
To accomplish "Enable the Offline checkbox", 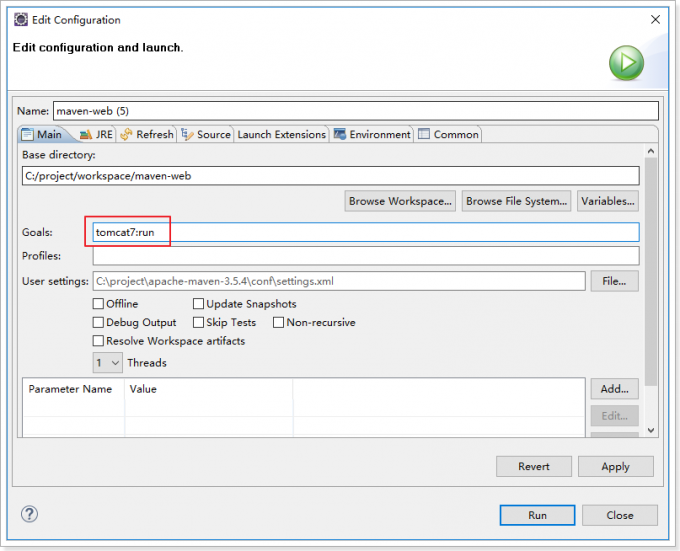I will tap(98, 304).
